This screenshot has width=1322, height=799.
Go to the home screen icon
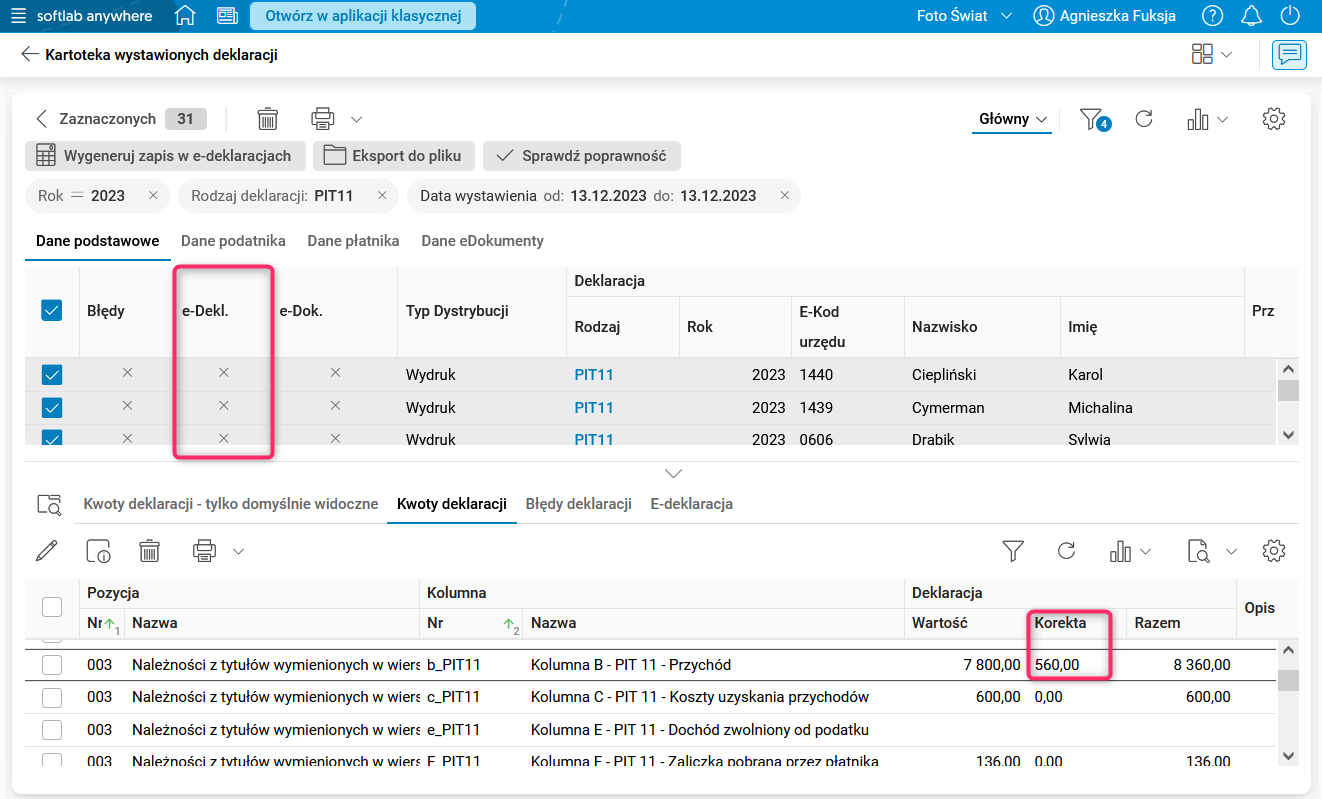185,16
